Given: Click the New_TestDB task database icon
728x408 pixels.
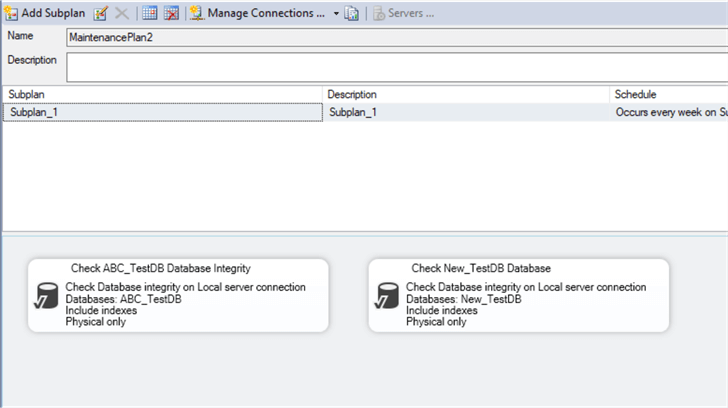Looking at the screenshot, I should 387,297.
